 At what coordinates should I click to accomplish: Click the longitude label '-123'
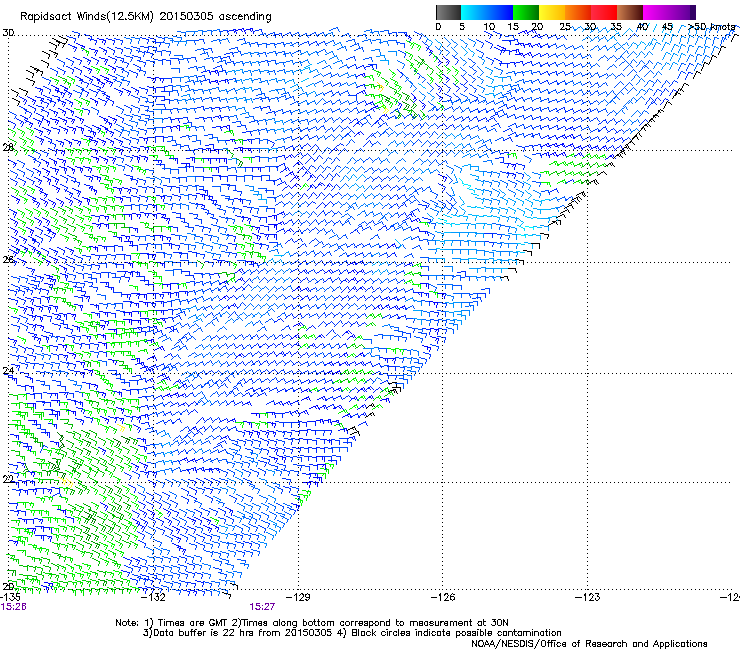(588, 597)
